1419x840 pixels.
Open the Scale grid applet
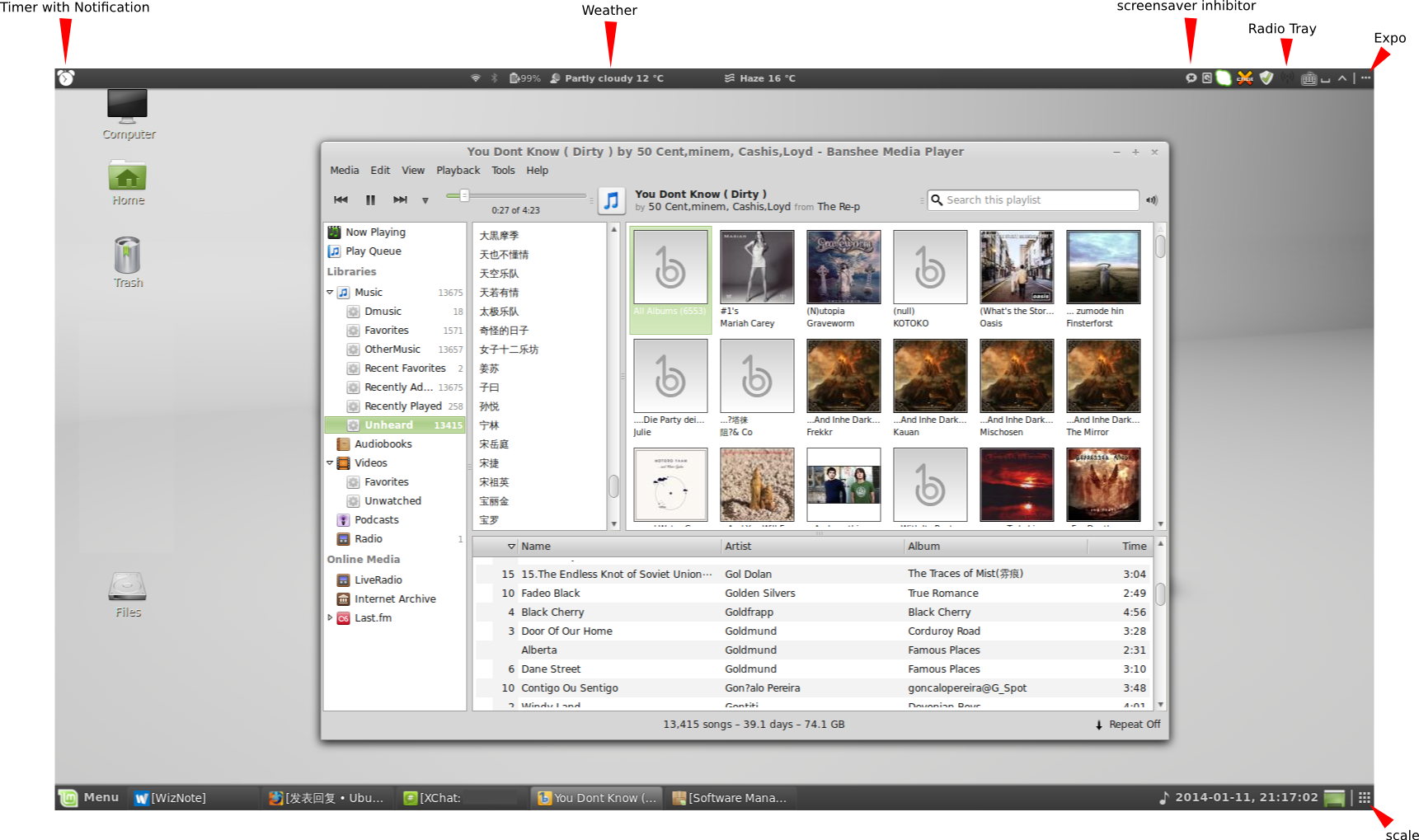(1365, 797)
